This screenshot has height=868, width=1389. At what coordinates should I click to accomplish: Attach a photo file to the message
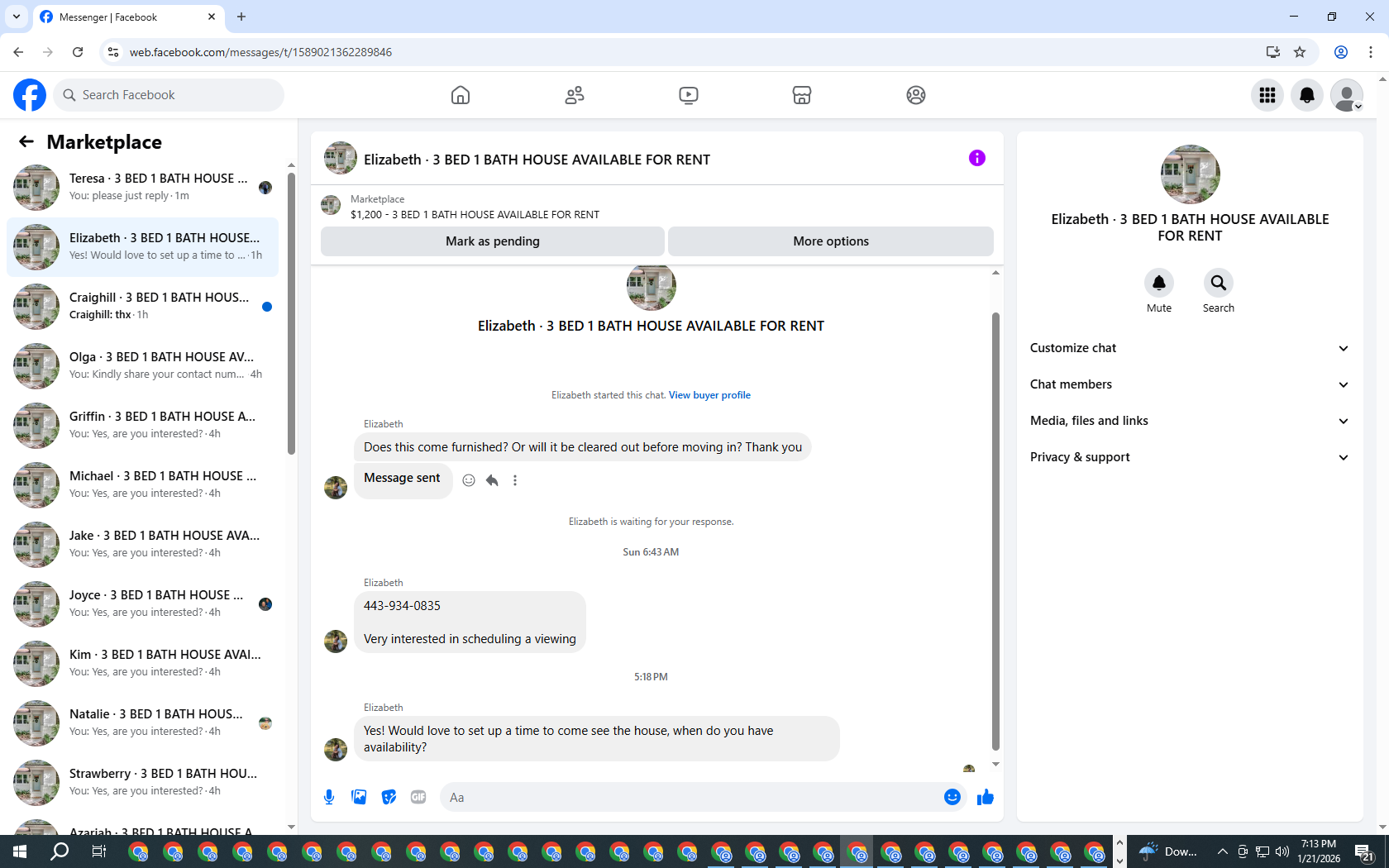(x=359, y=797)
